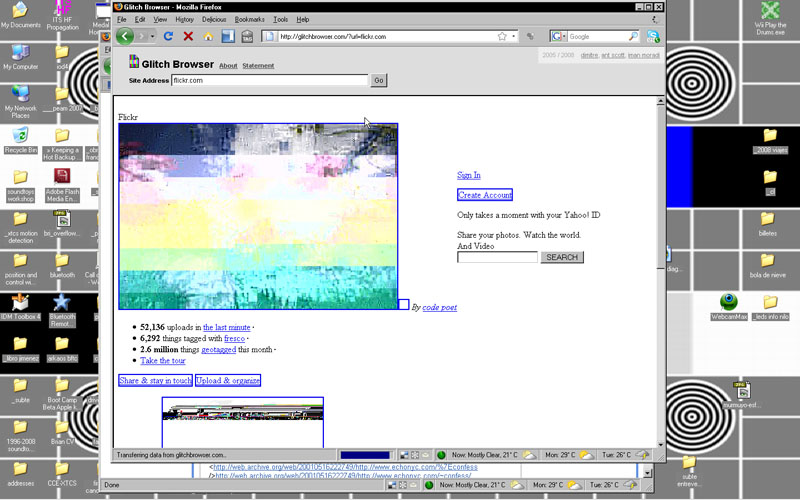800x500 pixels.
Task: Open My Computer desktop icon
Action: click(x=20, y=57)
